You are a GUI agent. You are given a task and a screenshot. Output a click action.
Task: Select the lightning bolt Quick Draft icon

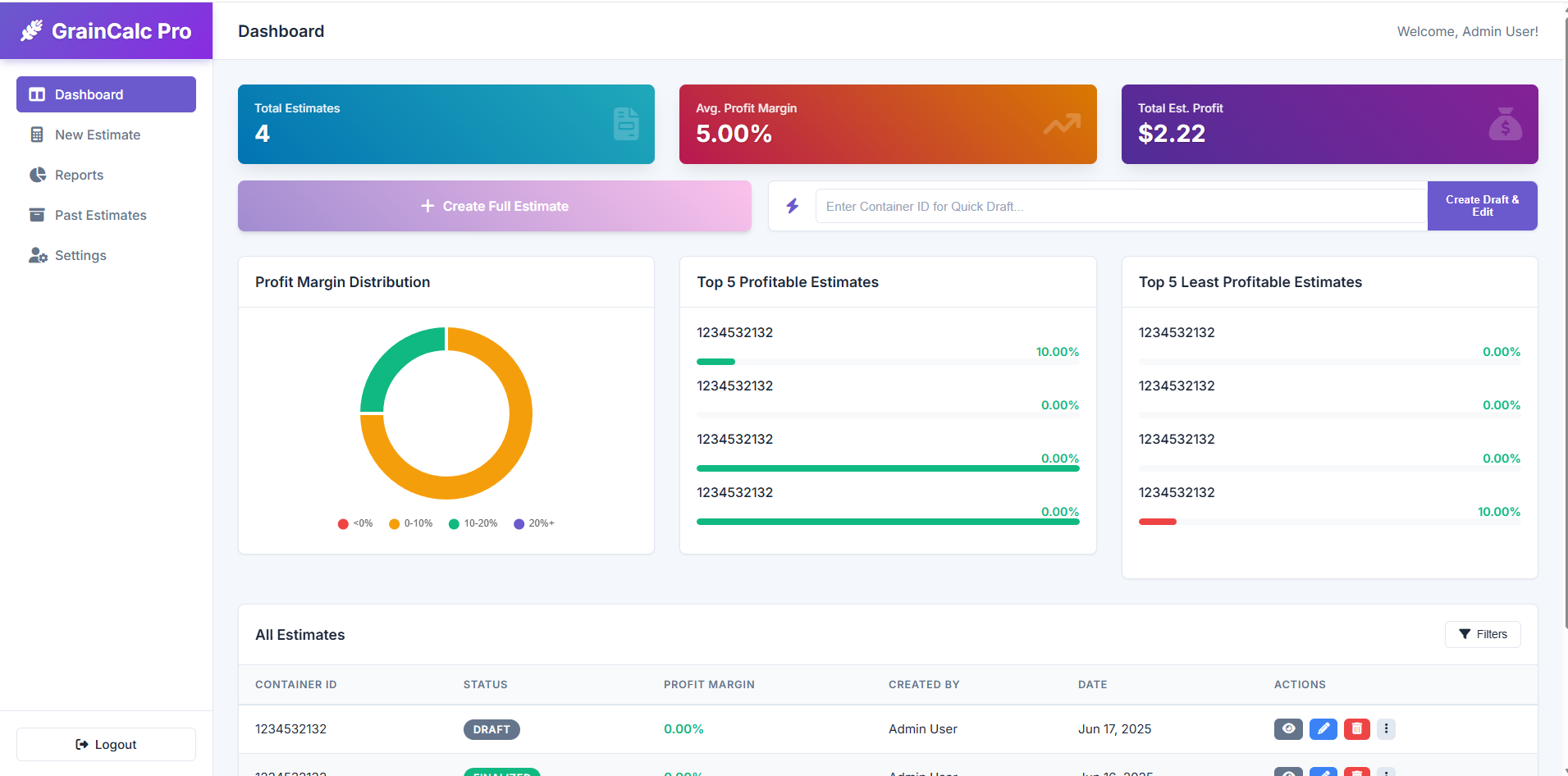[x=792, y=206]
